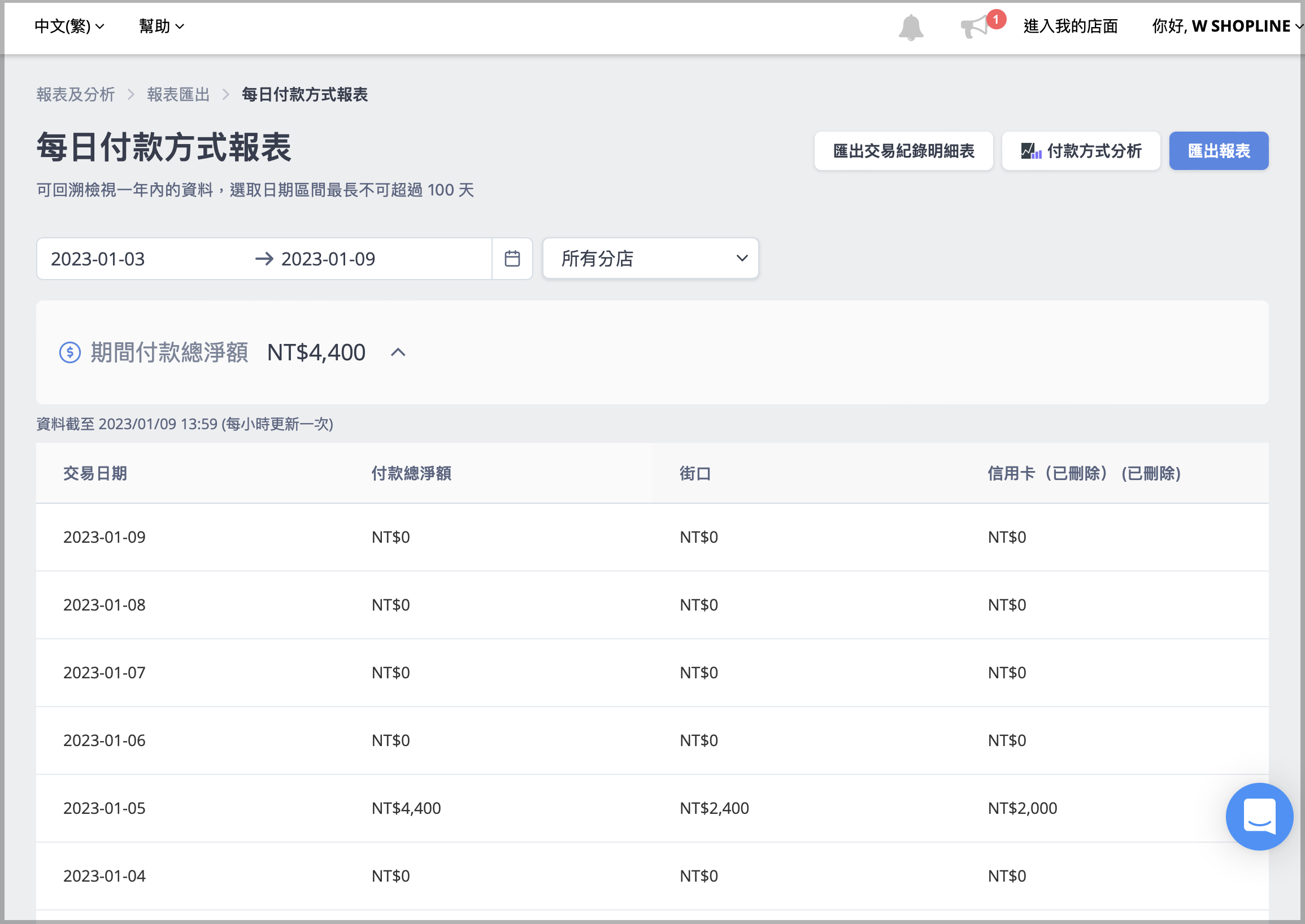Select the 2023-01-06 date cell
The width and height of the screenshot is (1305, 924).
[x=104, y=740]
